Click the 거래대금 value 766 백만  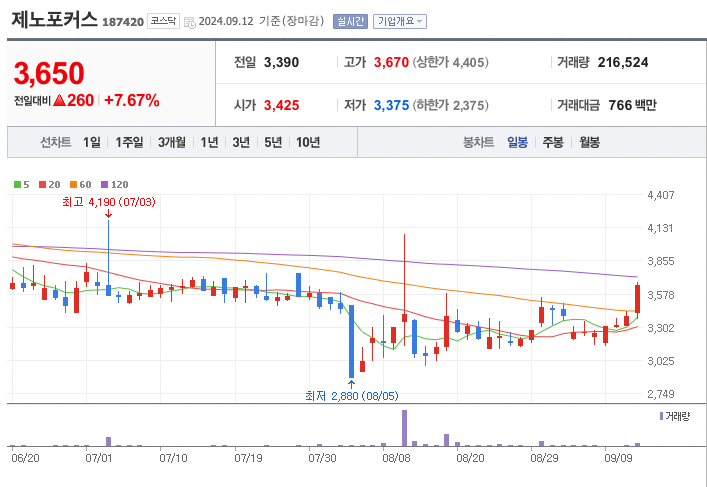point(632,106)
